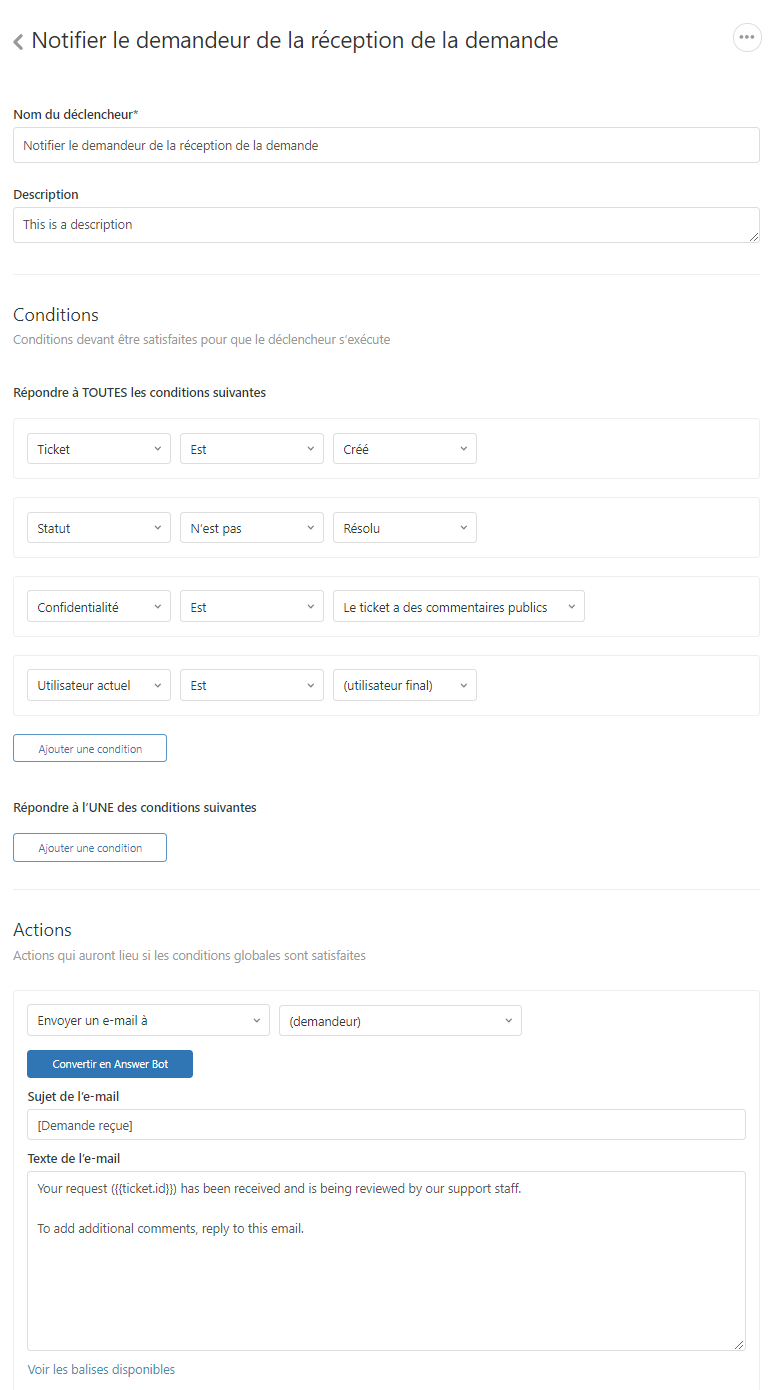Image resolution: width=771 pixels, height=1390 pixels.
Task: Click the Convertir en Answer Bot button
Action: pos(110,1064)
